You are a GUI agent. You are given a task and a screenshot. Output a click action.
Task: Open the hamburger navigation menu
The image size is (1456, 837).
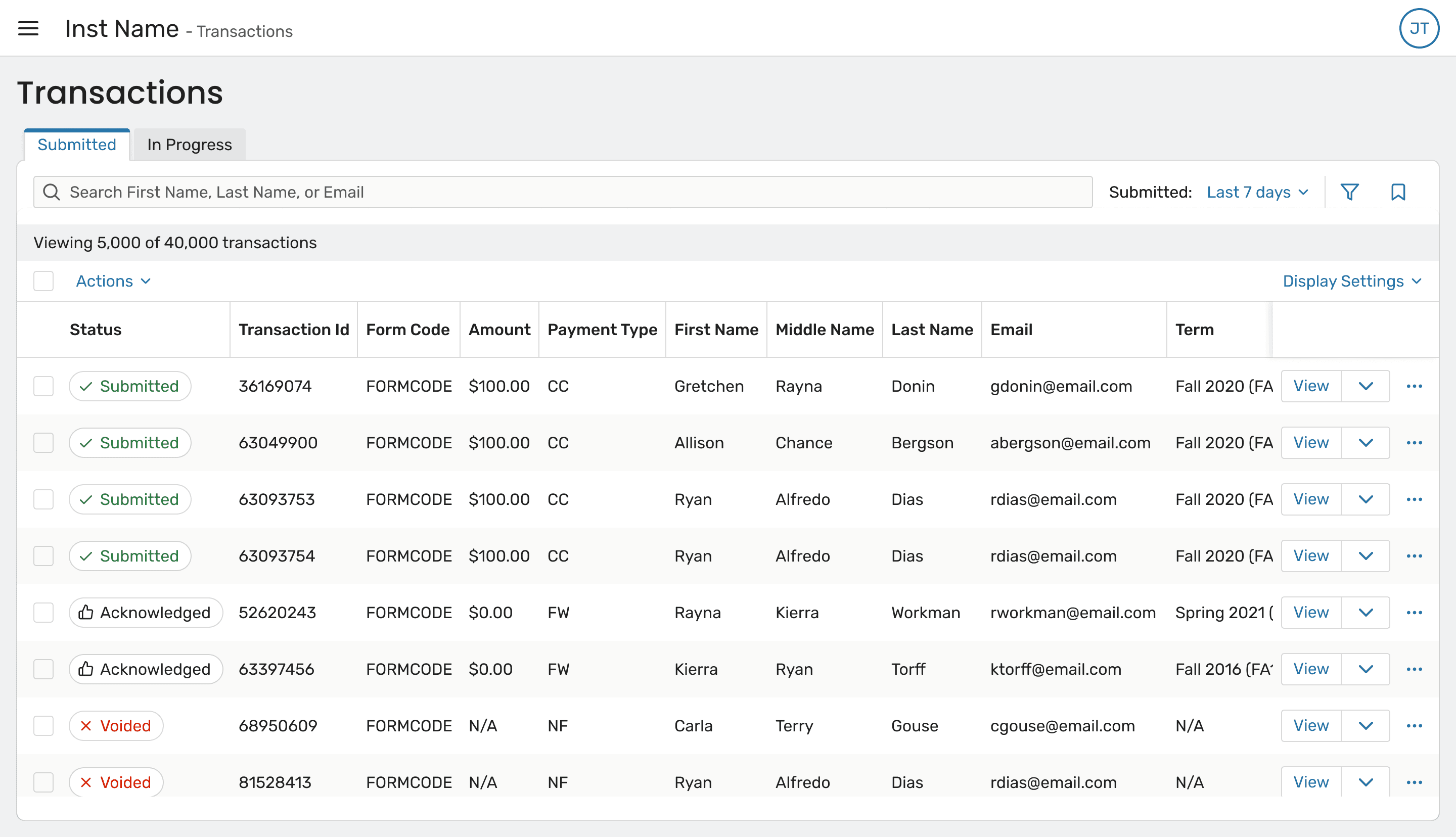[28, 28]
